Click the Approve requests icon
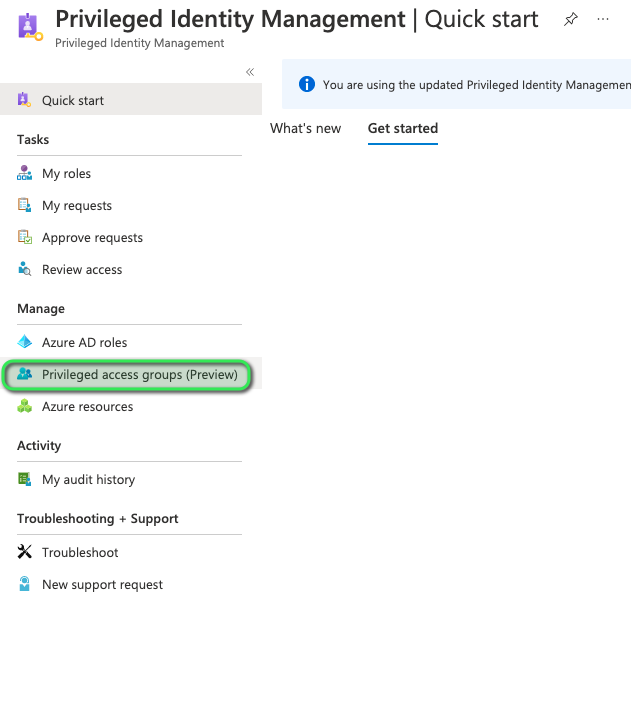This screenshot has width=631, height=703. click(24, 237)
